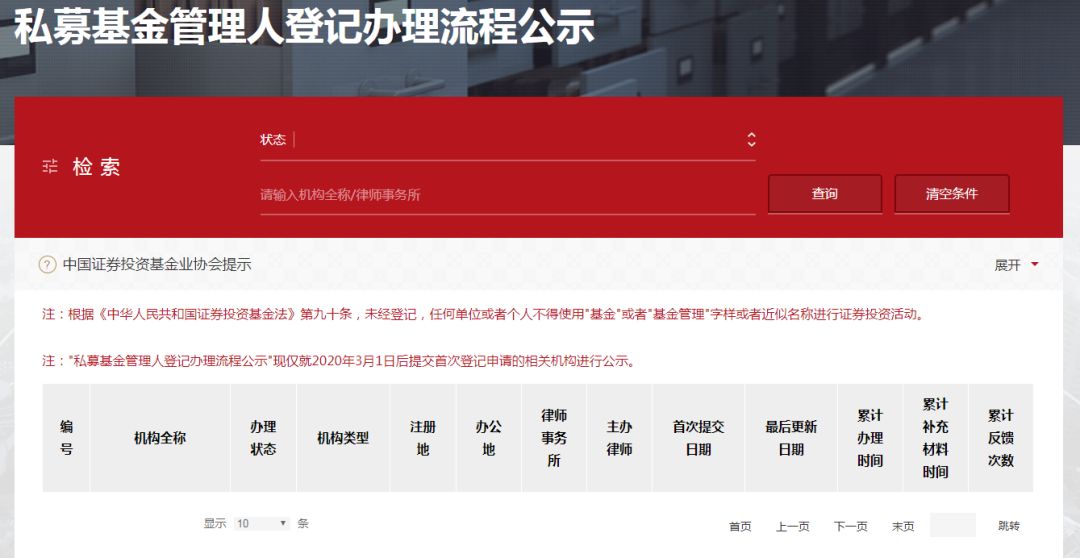Click the 累计反馈次数 column header

point(1001,438)
